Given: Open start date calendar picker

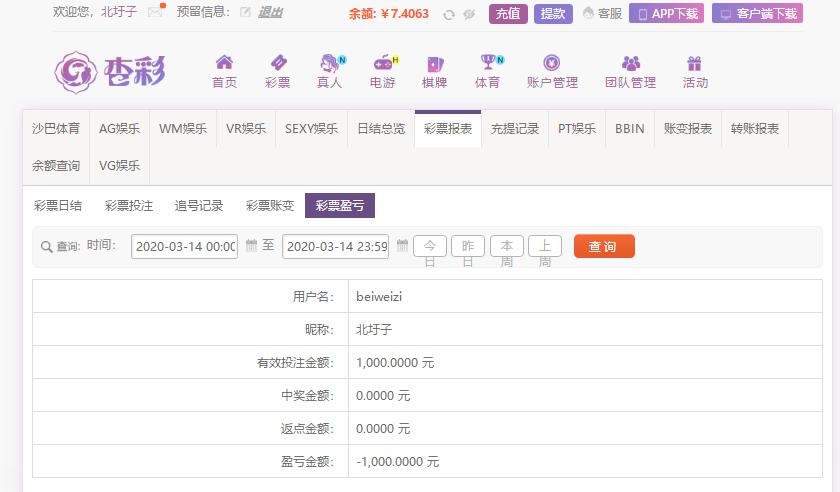Looking at the screenshot, I should (251, 246).
